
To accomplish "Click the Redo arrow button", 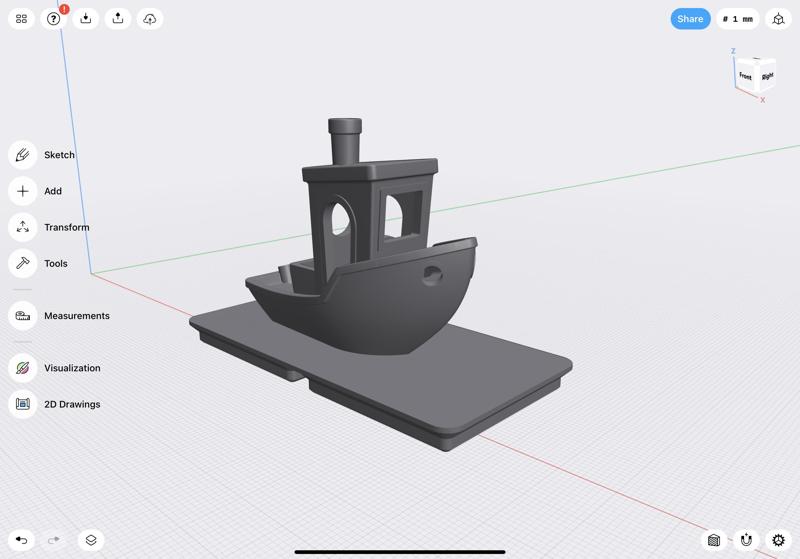I will pyautogui.click(x=54, y=540).
